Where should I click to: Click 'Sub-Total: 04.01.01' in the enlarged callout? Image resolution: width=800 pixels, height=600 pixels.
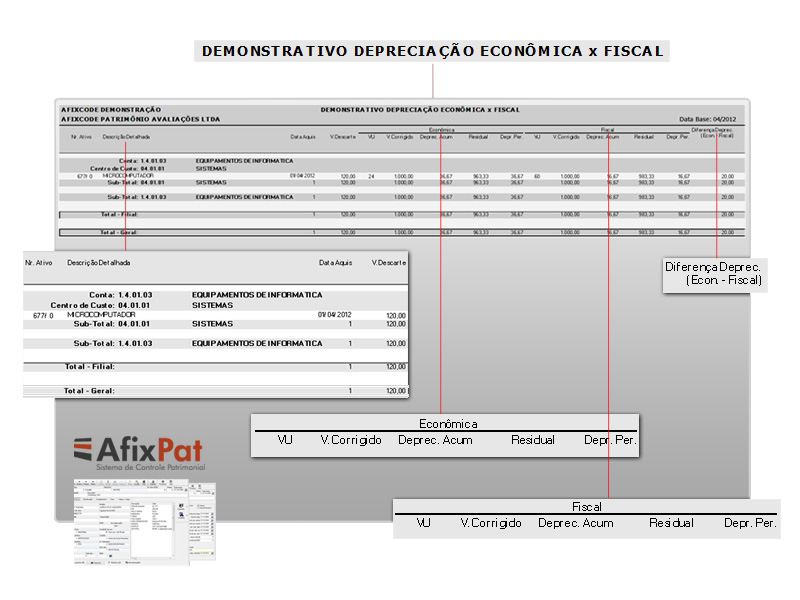(x=112, y=324)
